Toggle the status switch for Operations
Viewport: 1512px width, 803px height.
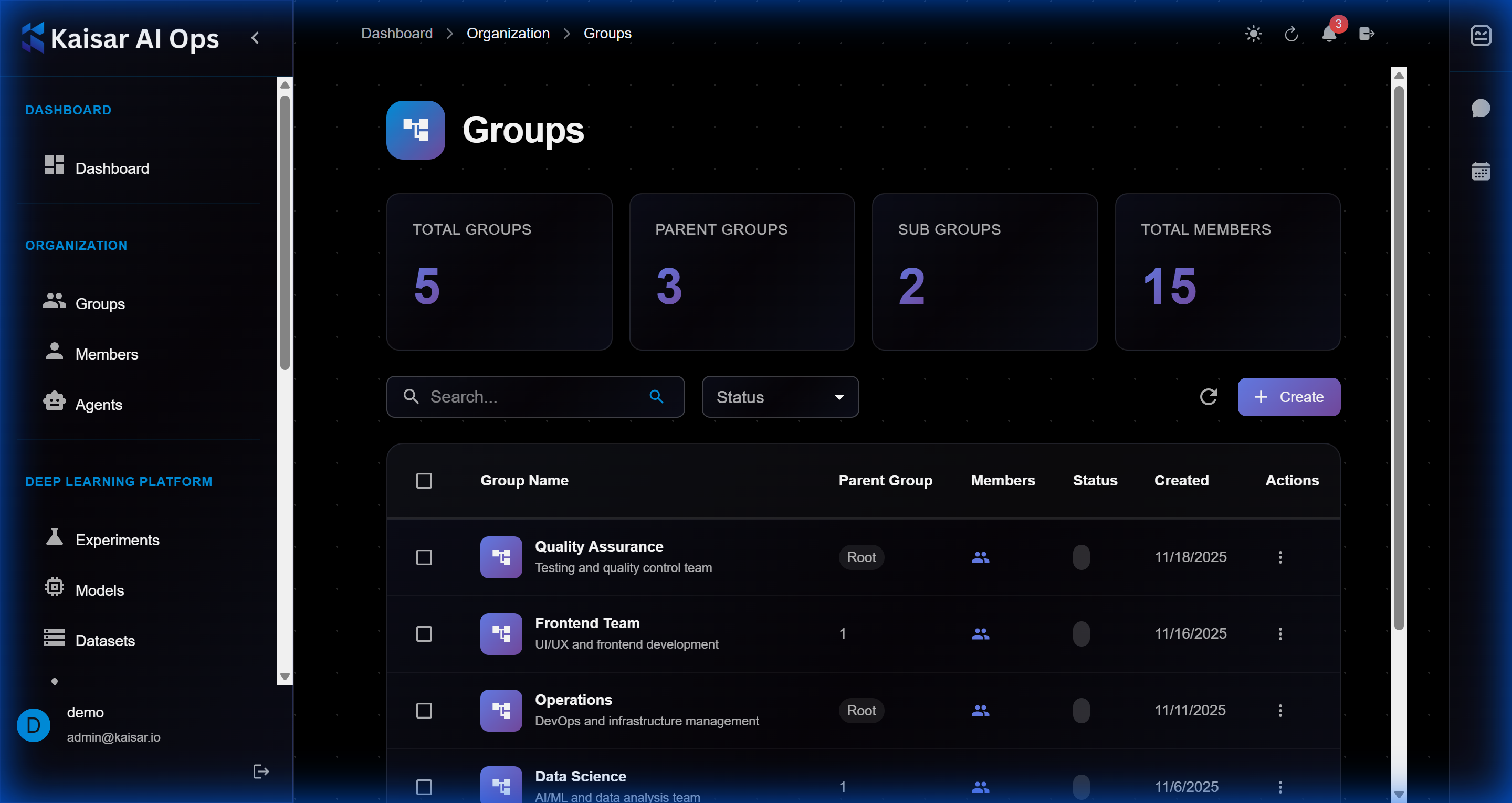click(1081, 710)
